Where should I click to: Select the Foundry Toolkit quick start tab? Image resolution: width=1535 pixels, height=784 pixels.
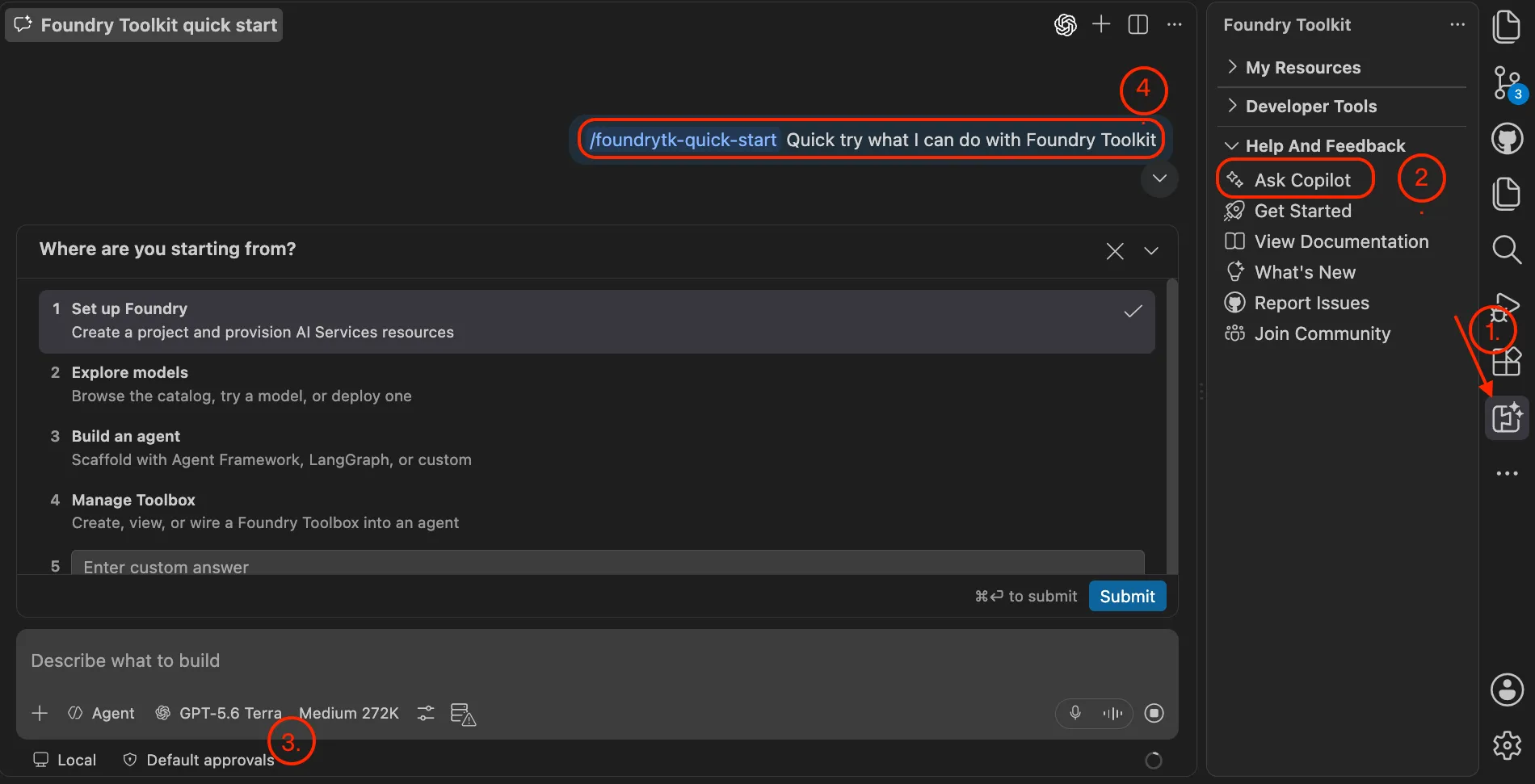pyautogui.click(x=145, y=25)
